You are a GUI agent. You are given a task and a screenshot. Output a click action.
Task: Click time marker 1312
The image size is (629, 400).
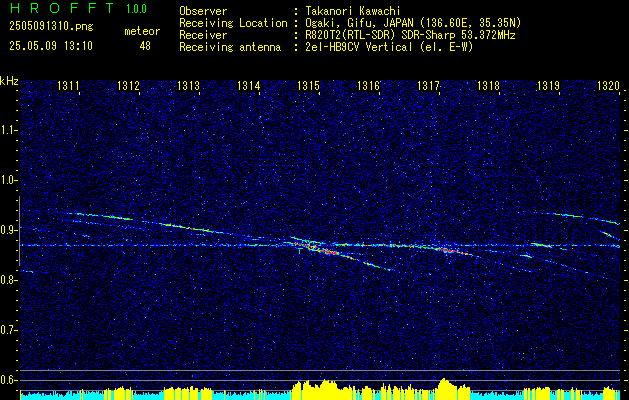pyautogui.click(x=128, y=86)
